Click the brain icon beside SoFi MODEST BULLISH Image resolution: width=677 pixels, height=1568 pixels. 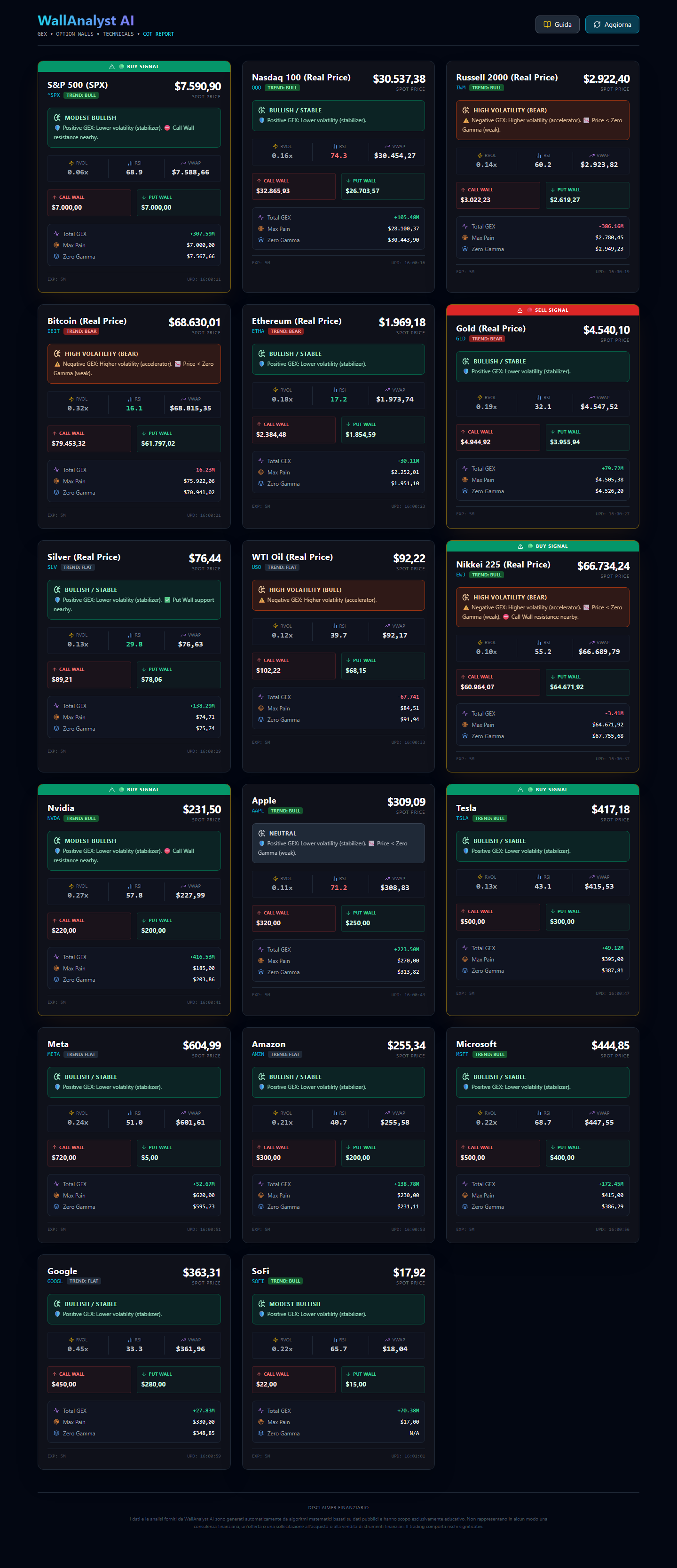coord(262,1304)
